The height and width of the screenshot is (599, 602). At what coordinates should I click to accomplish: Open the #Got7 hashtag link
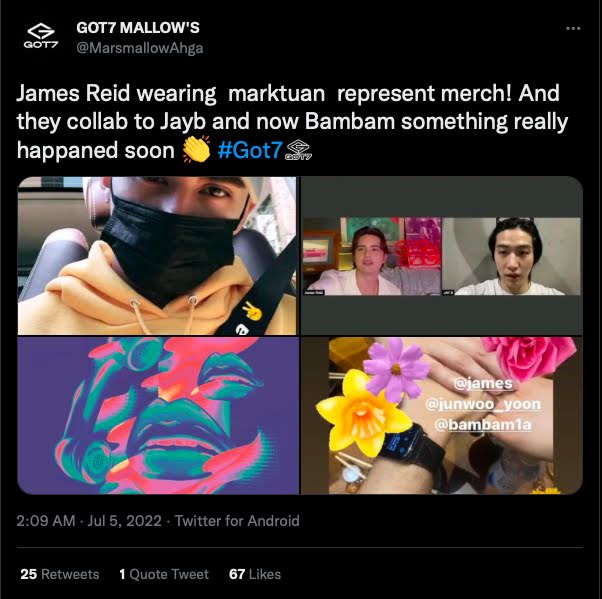(250, 150)
